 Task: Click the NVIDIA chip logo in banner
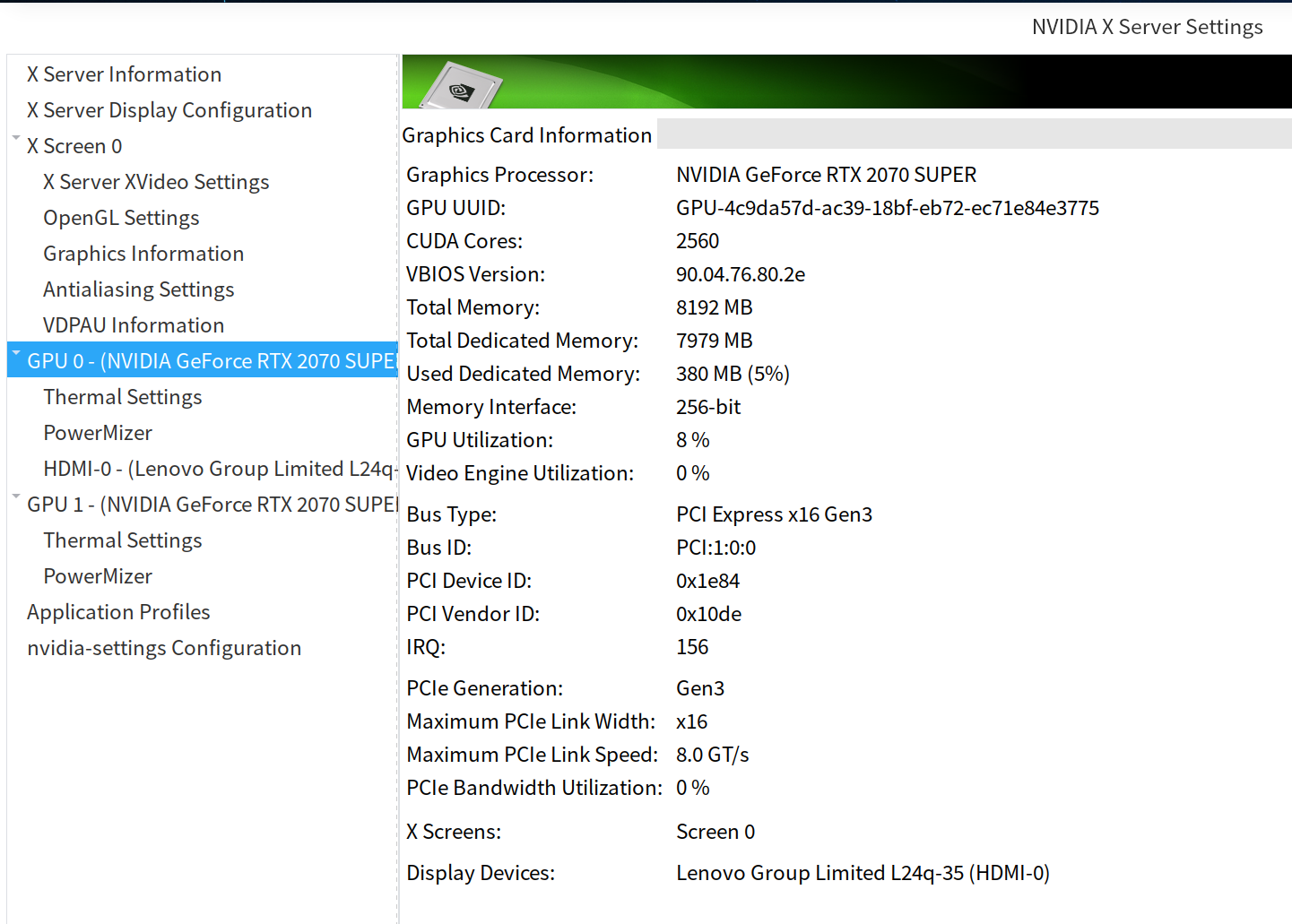pos(462,87)
